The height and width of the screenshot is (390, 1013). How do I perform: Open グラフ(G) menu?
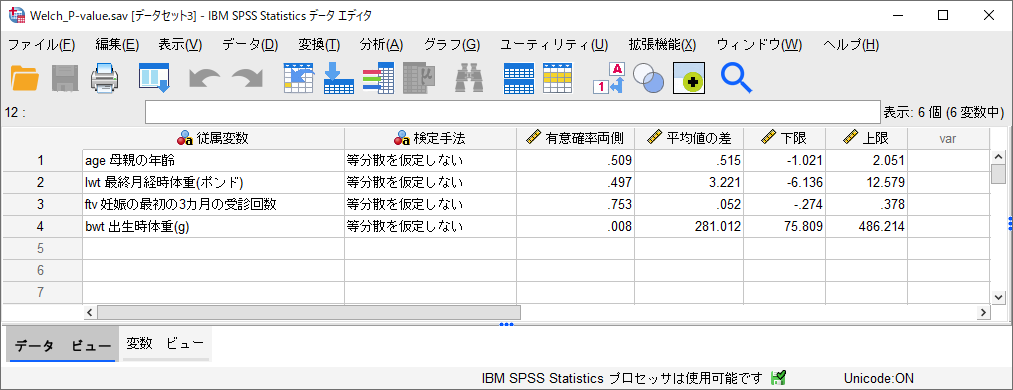[x=452, y=45]
